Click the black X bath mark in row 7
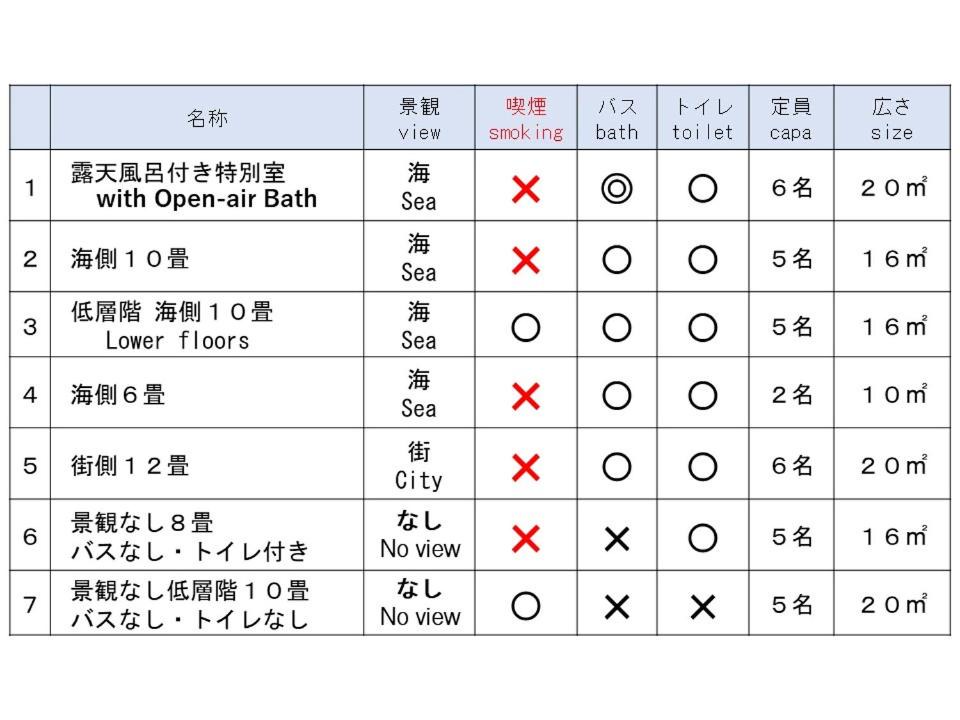The height and width of the screenshot is (720, 960). pyautogui.click(x=617, y=606)
